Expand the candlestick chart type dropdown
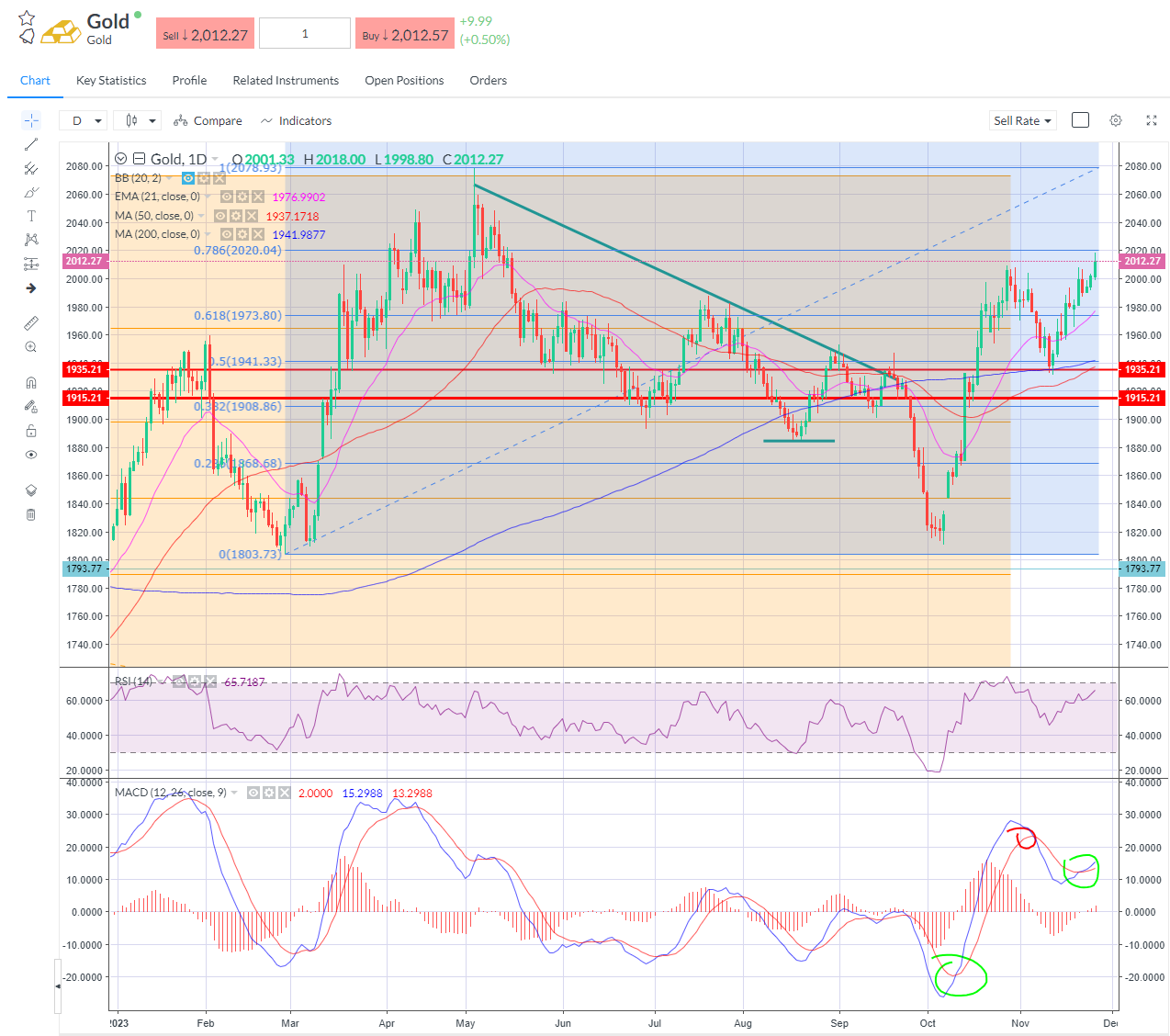 [x=138, y=120]
